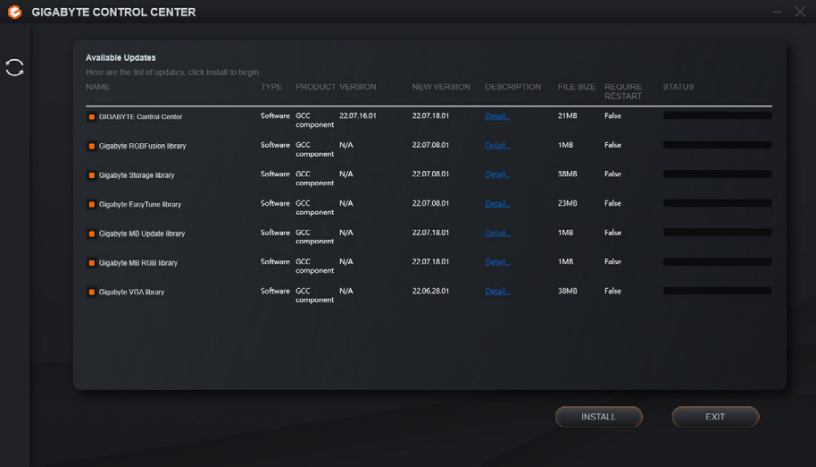Screen dimensions: 816x467
Task: Click the FILE SIZE column header
Action: click(x=576, y=87)
